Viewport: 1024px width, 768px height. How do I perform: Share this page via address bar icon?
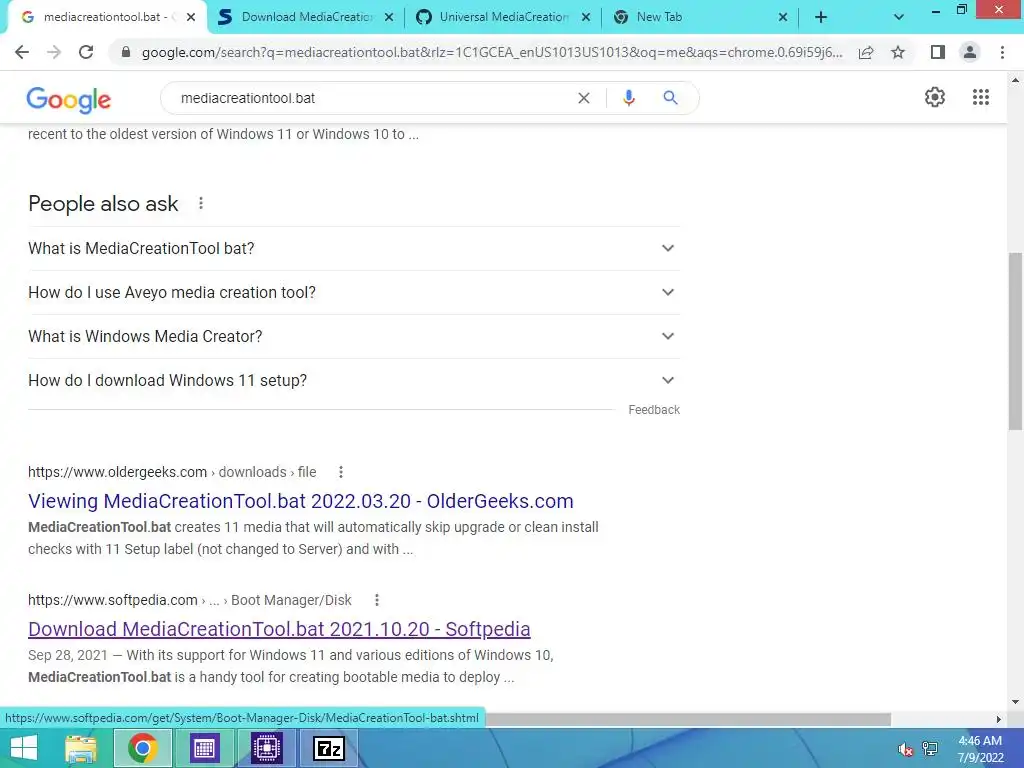coord(866,52)
